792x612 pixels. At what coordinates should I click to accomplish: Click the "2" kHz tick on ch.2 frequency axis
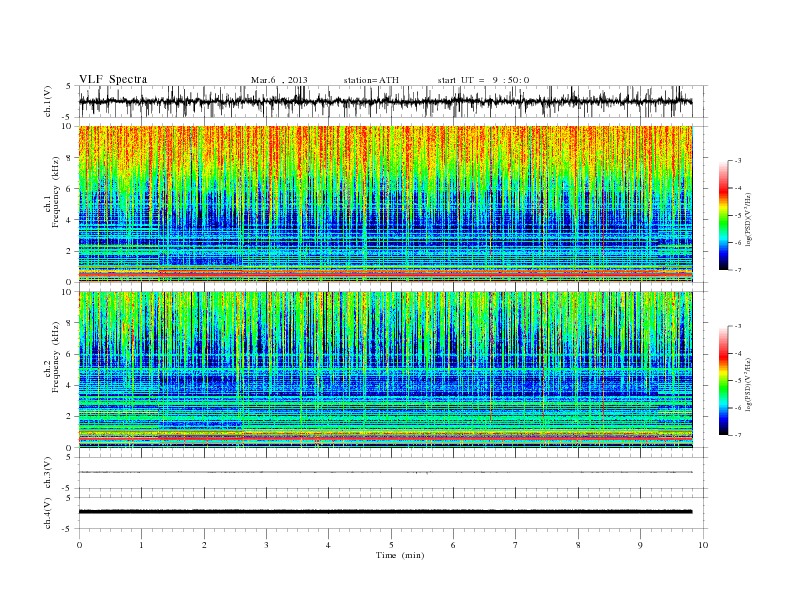(70, 417)
